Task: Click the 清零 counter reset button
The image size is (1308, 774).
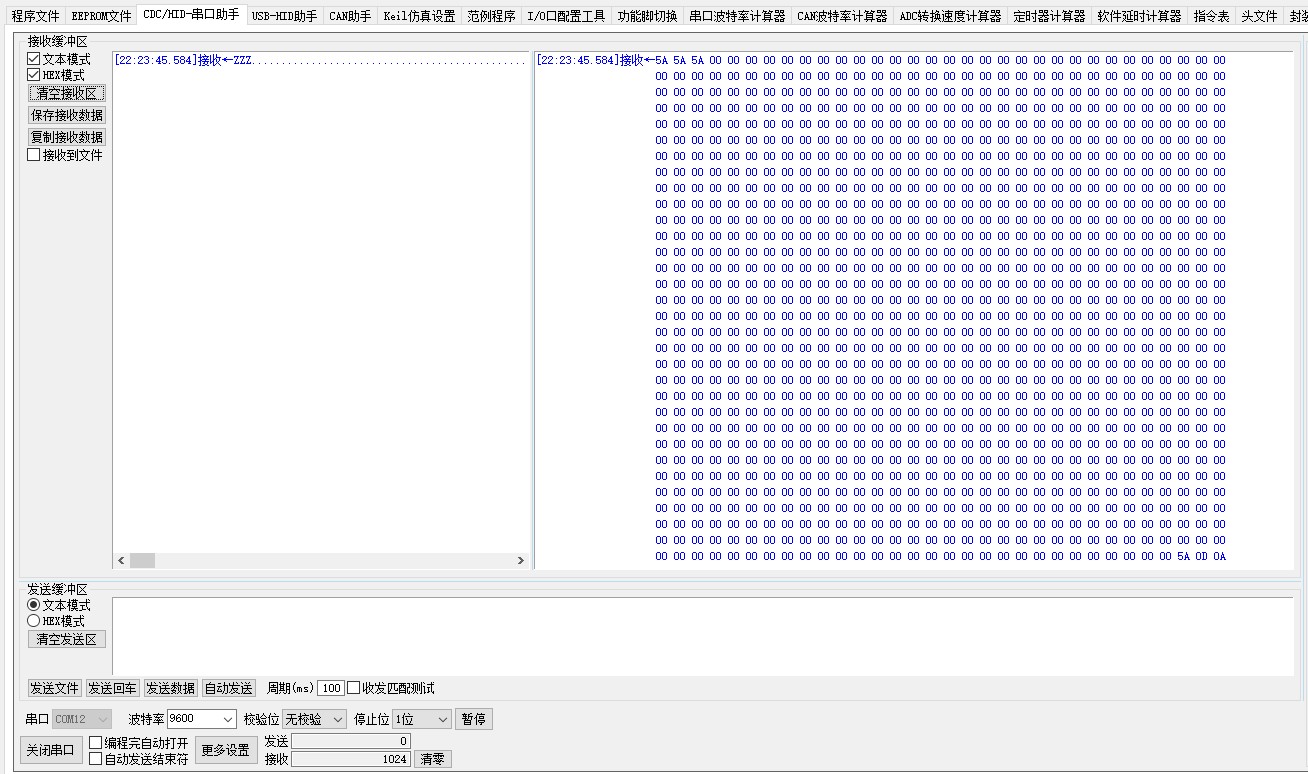Action: pyautogui.click(x=432, y=759)
